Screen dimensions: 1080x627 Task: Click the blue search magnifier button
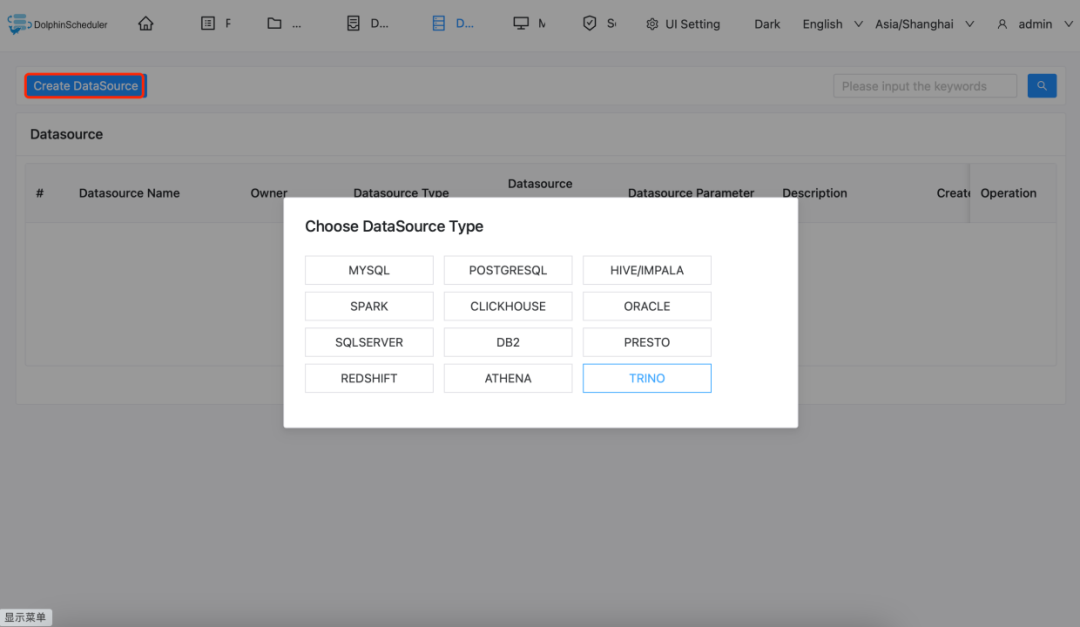(x=1042, y=86)
